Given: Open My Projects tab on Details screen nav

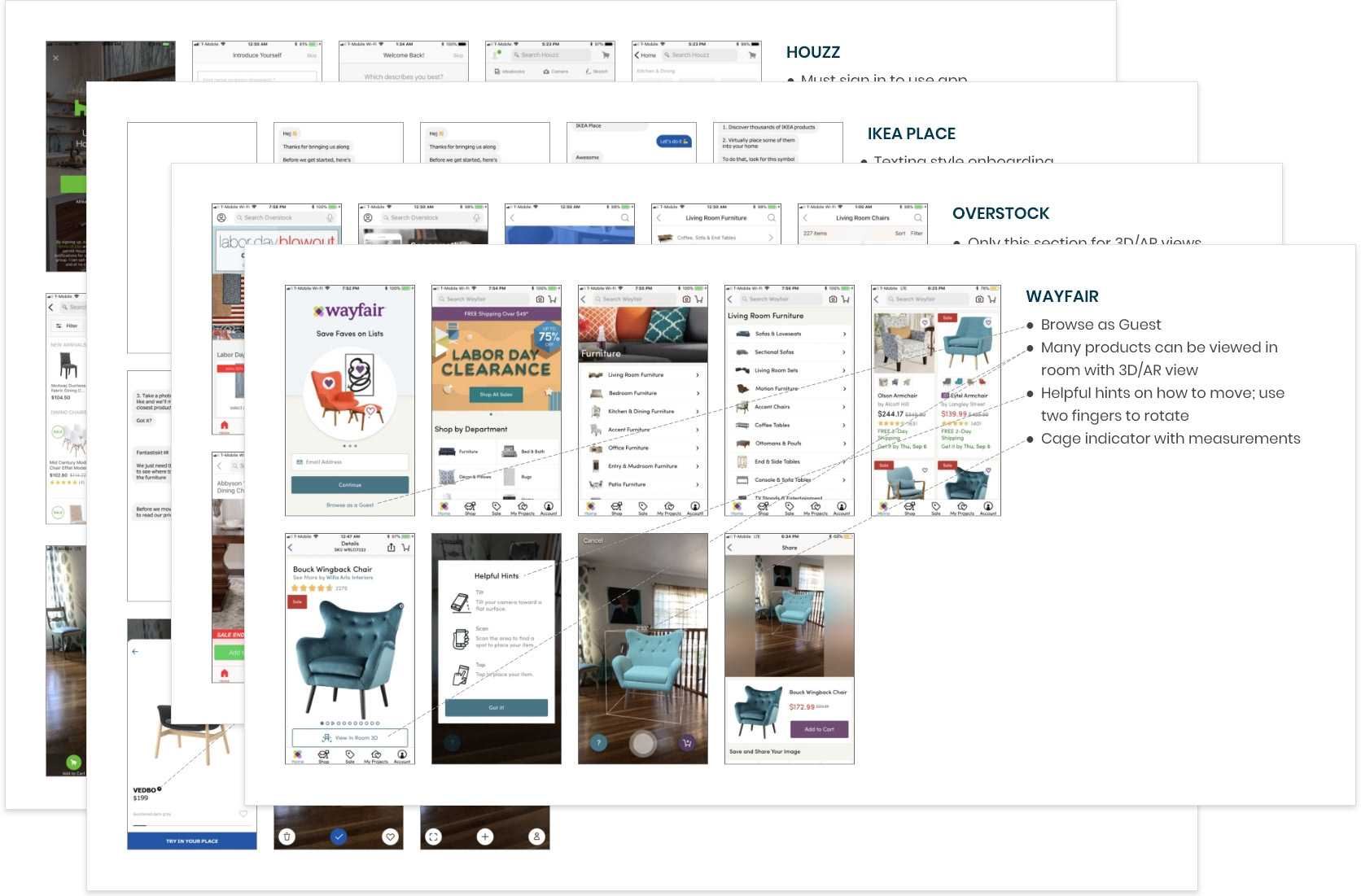Looking at the screenshot, I should point(376,757).
